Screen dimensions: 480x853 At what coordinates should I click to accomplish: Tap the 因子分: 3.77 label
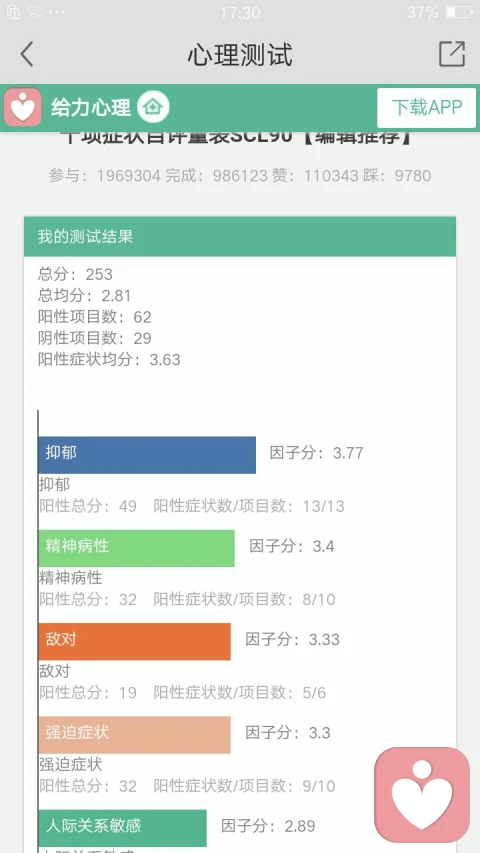coord(316,453)
